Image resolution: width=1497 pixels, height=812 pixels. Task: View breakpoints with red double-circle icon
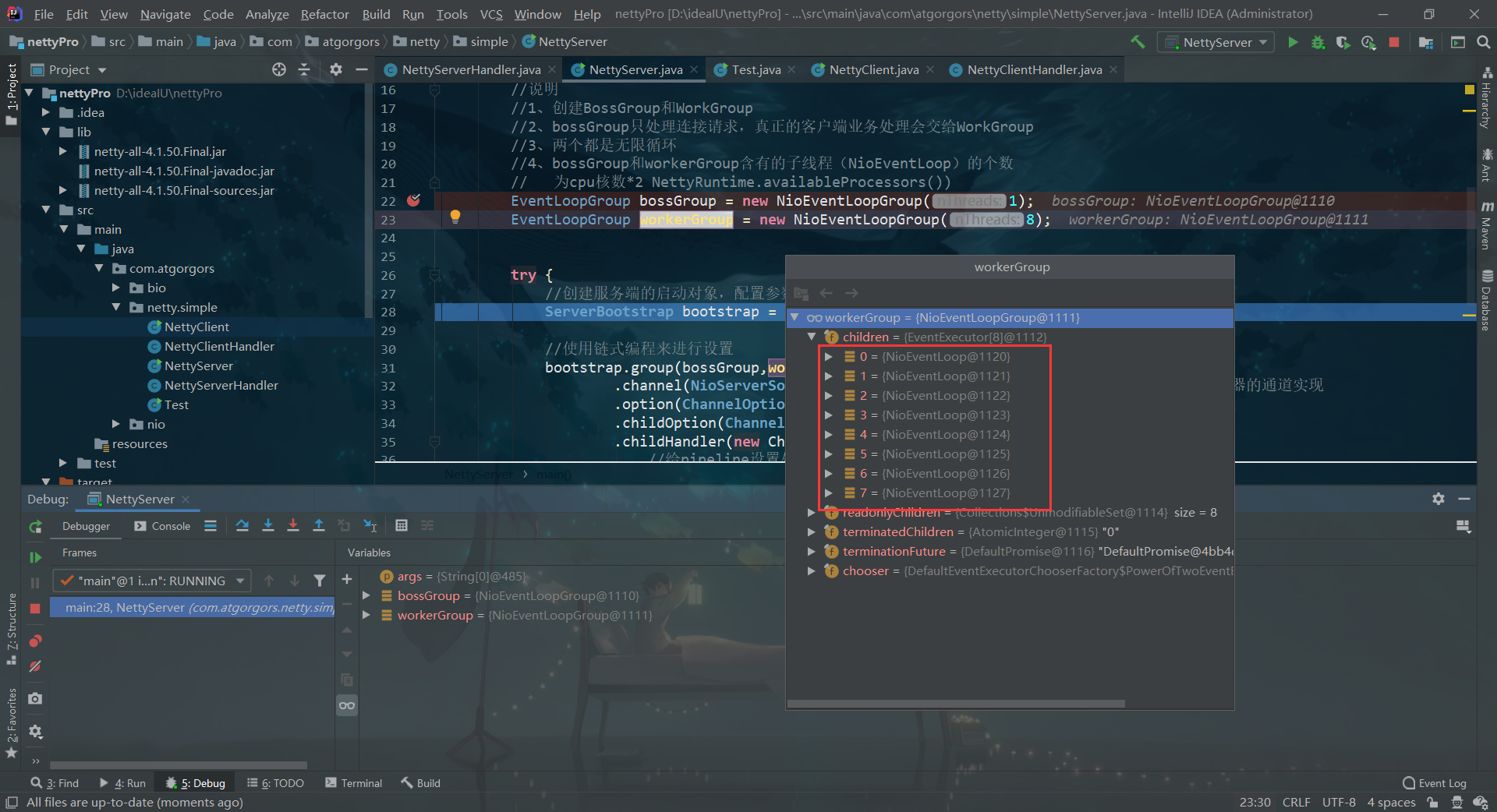point(35,641)
